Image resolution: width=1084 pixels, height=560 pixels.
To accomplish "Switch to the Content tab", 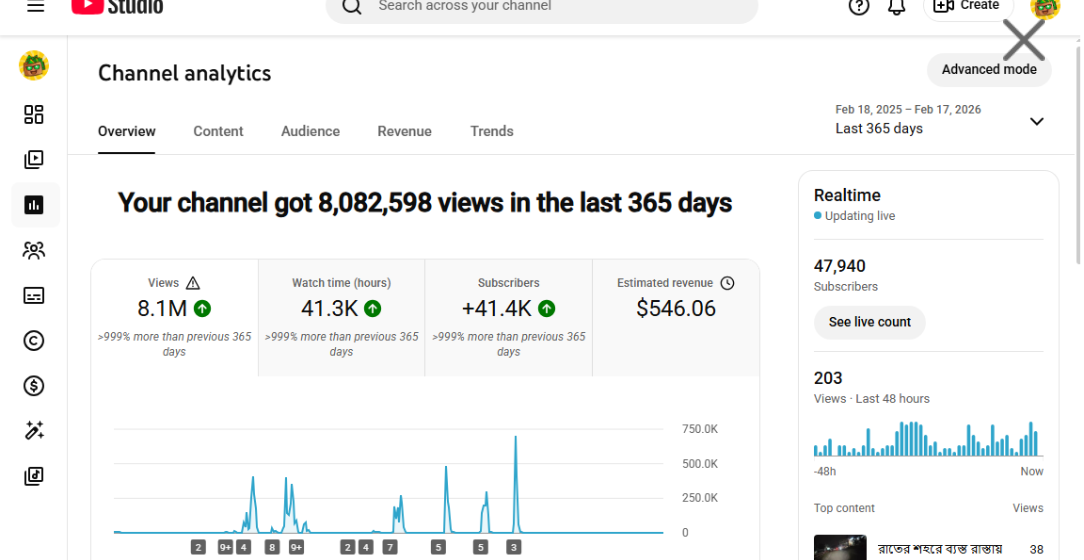I will click(x=218, y=131).
